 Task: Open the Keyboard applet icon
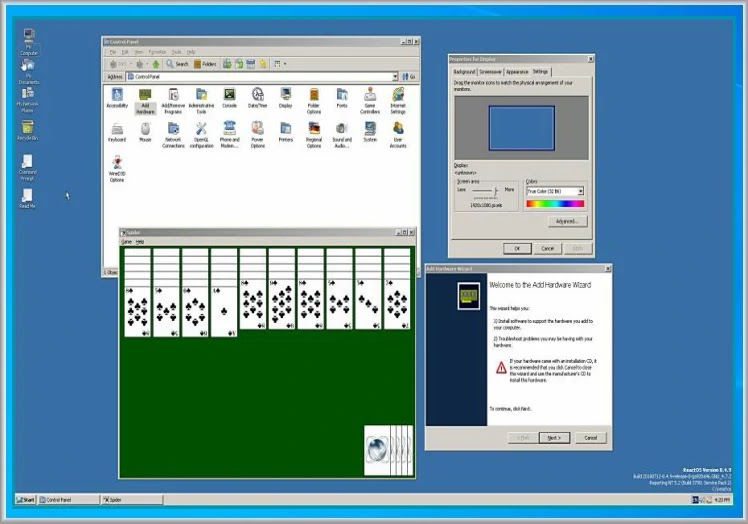click(117, 132)
